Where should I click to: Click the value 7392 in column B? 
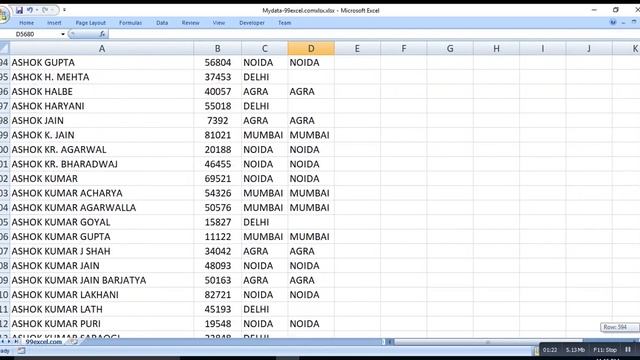click(218, 121)
